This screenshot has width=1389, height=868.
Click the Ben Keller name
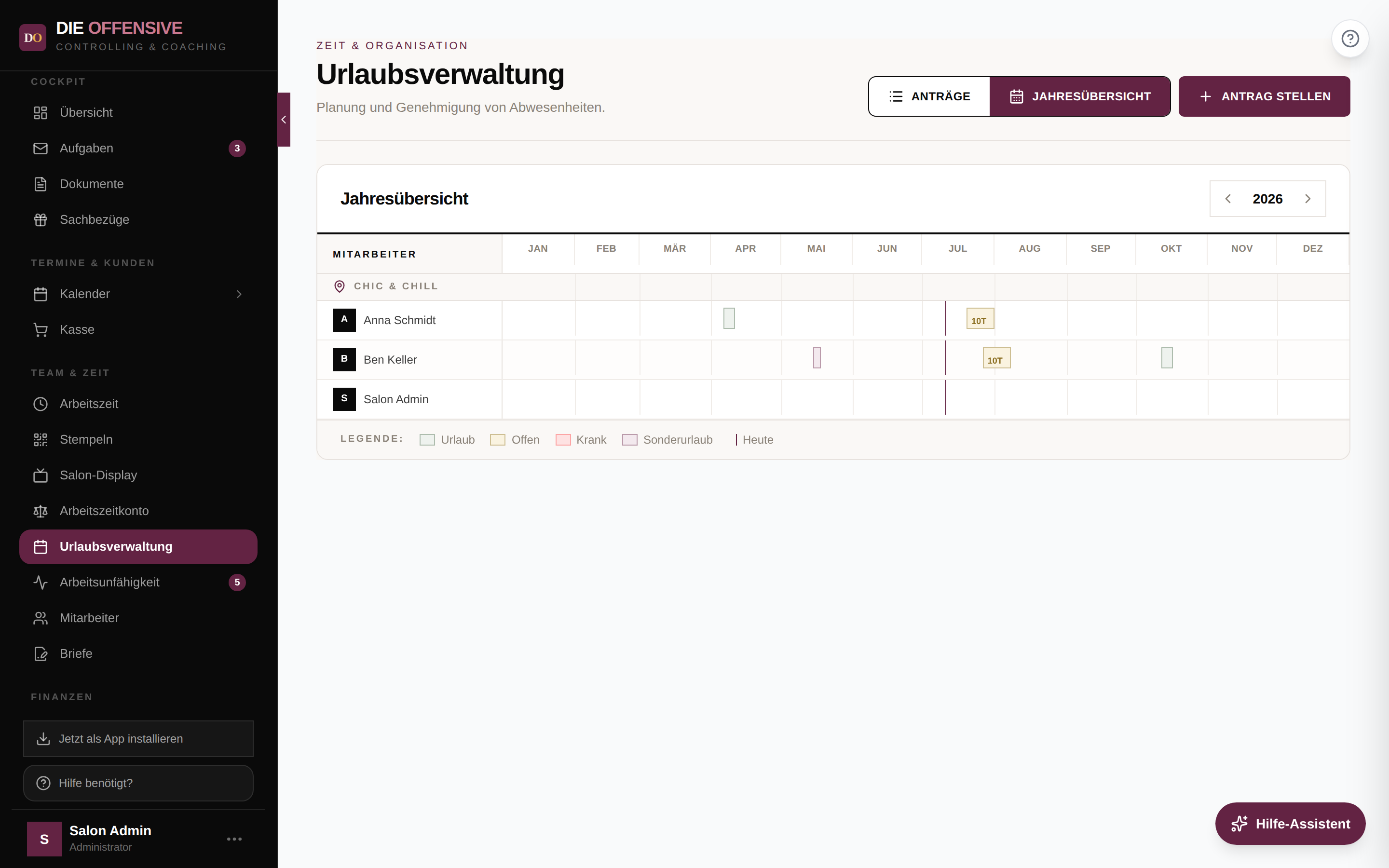pos(390,359)
